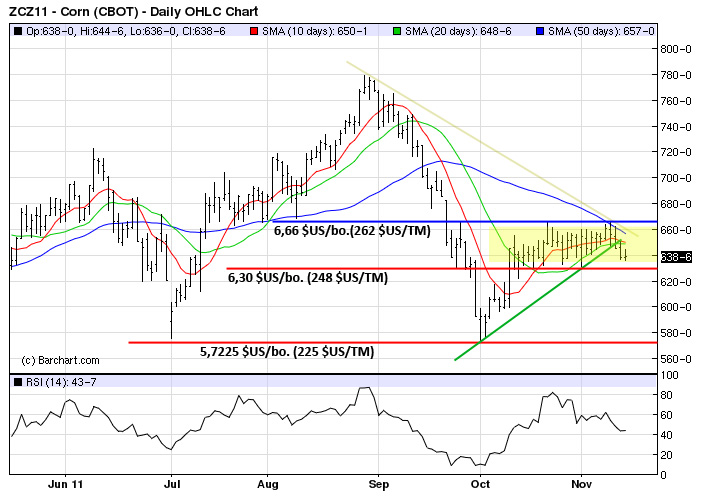701x501 pixels.
Task: Click the 660-0 price axis label
Action: [x=676, y=230]
